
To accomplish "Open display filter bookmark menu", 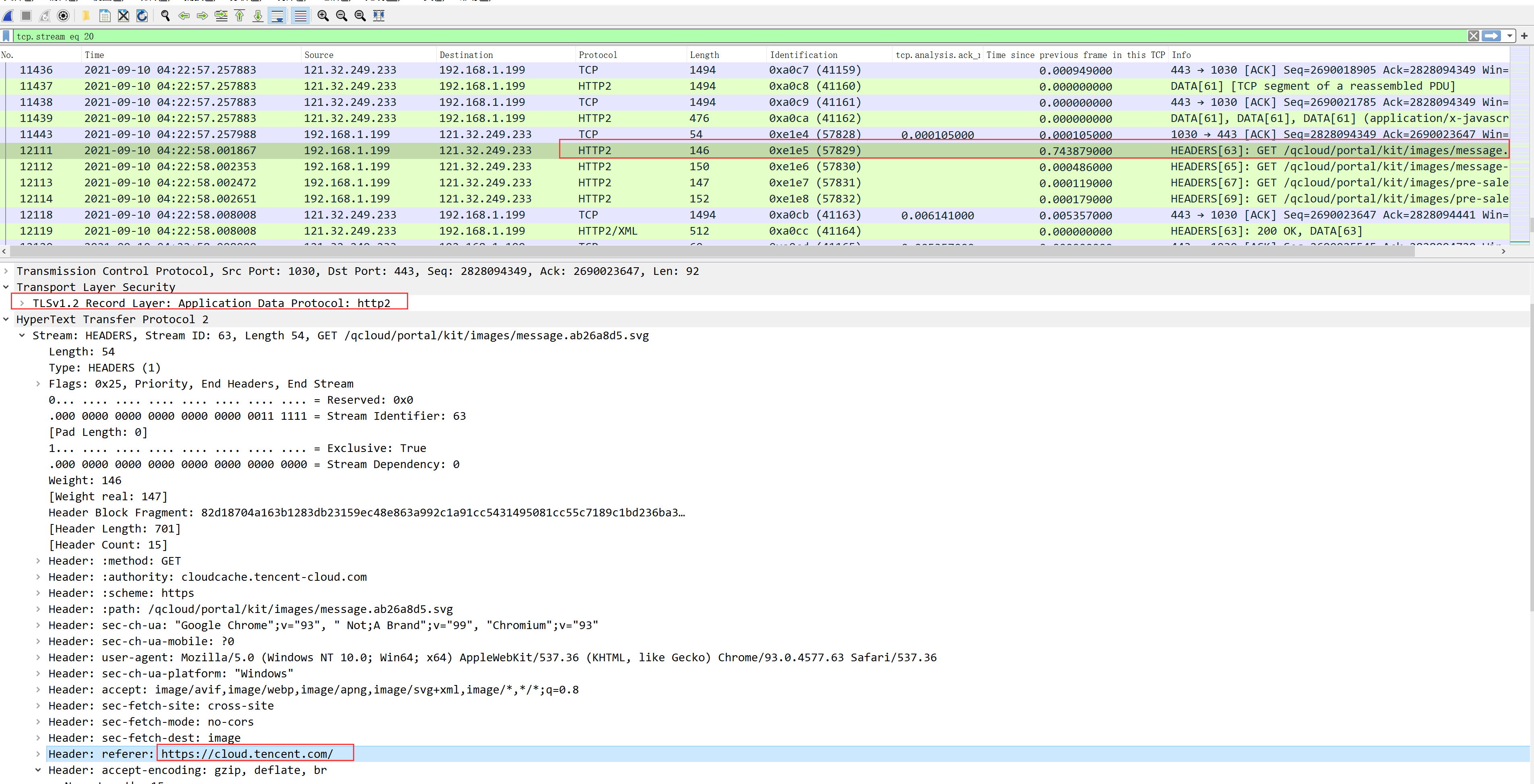I will pos(6,36).
